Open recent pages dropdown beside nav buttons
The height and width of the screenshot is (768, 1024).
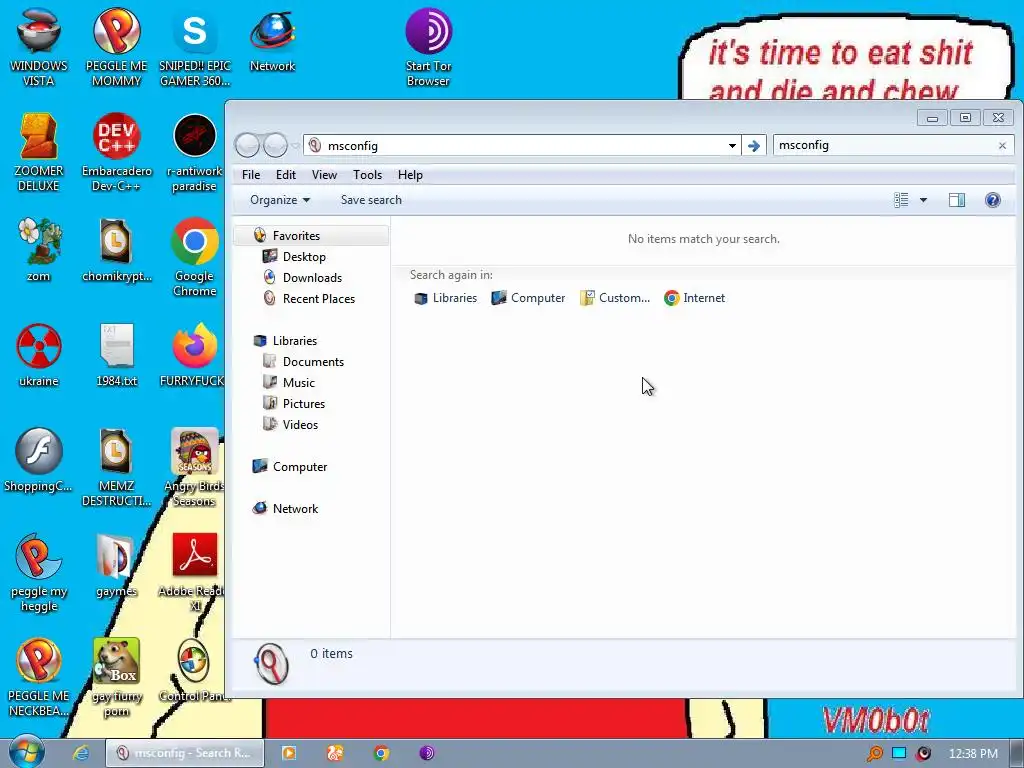[296, 145]
